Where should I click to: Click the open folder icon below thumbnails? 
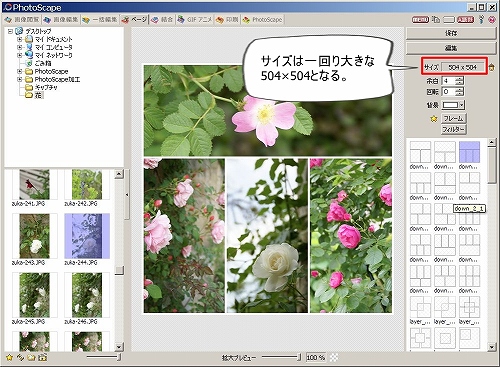[x=31, y=358]
